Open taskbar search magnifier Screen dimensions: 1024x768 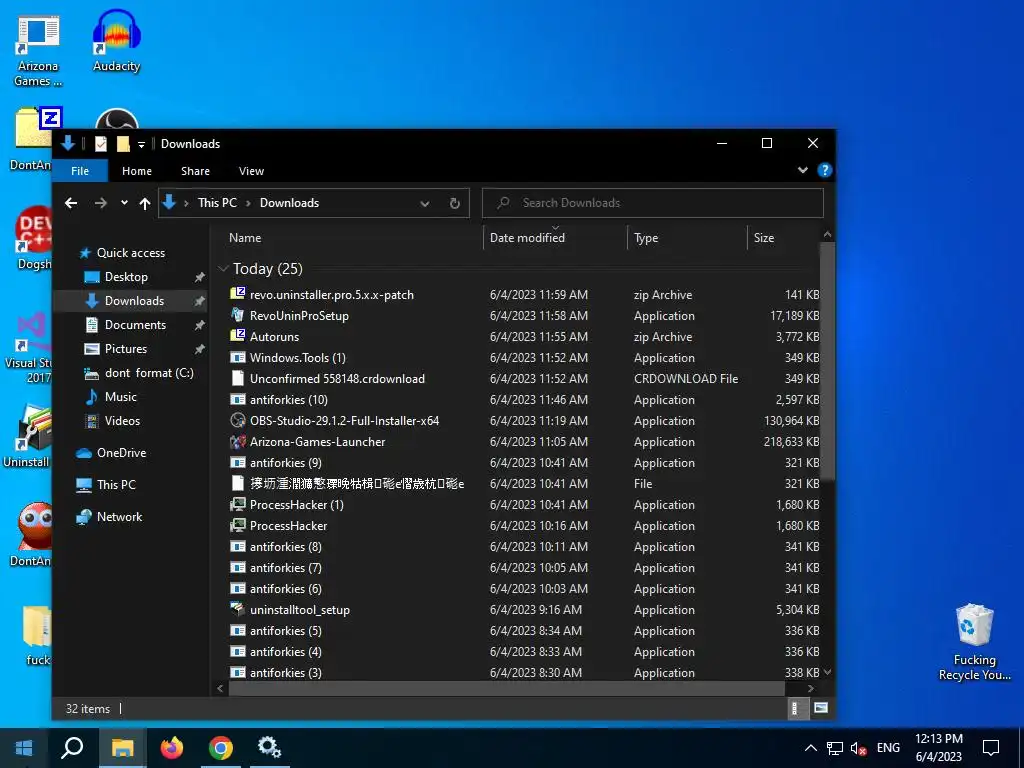click(72, 748)
